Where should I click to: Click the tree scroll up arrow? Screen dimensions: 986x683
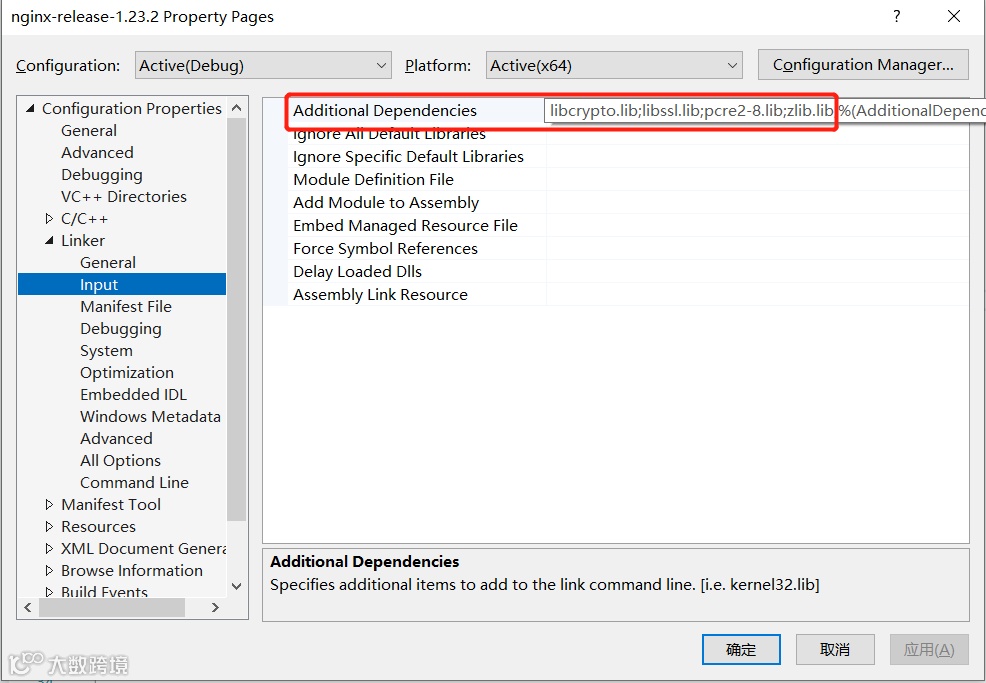tap(236, 108)
